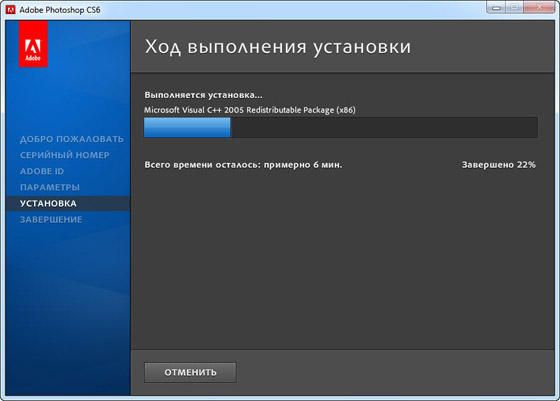Click the disabled maximize window button
The image size is (560, 401).
pyautogui.click(x=514, y=7)
